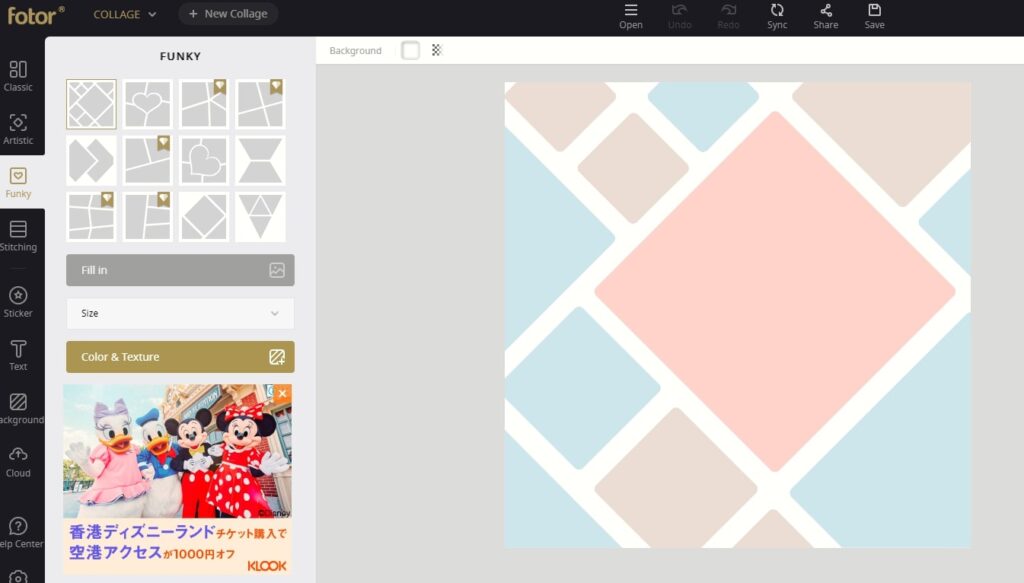Viewport: 1024px width, 583px height.
Task: Close the Disney advertisement
Action: (x=282, y=393)
